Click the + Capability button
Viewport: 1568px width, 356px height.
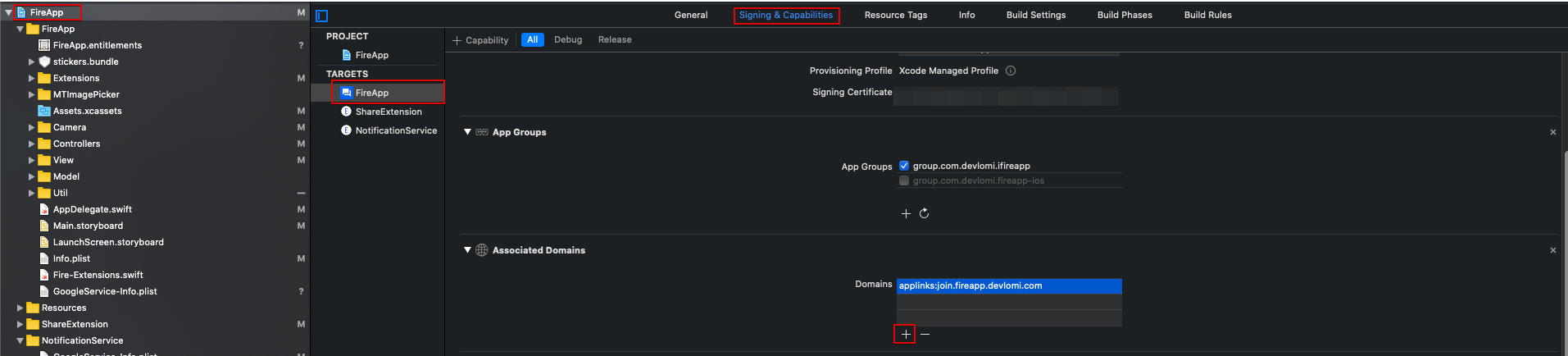coord(480,40)
